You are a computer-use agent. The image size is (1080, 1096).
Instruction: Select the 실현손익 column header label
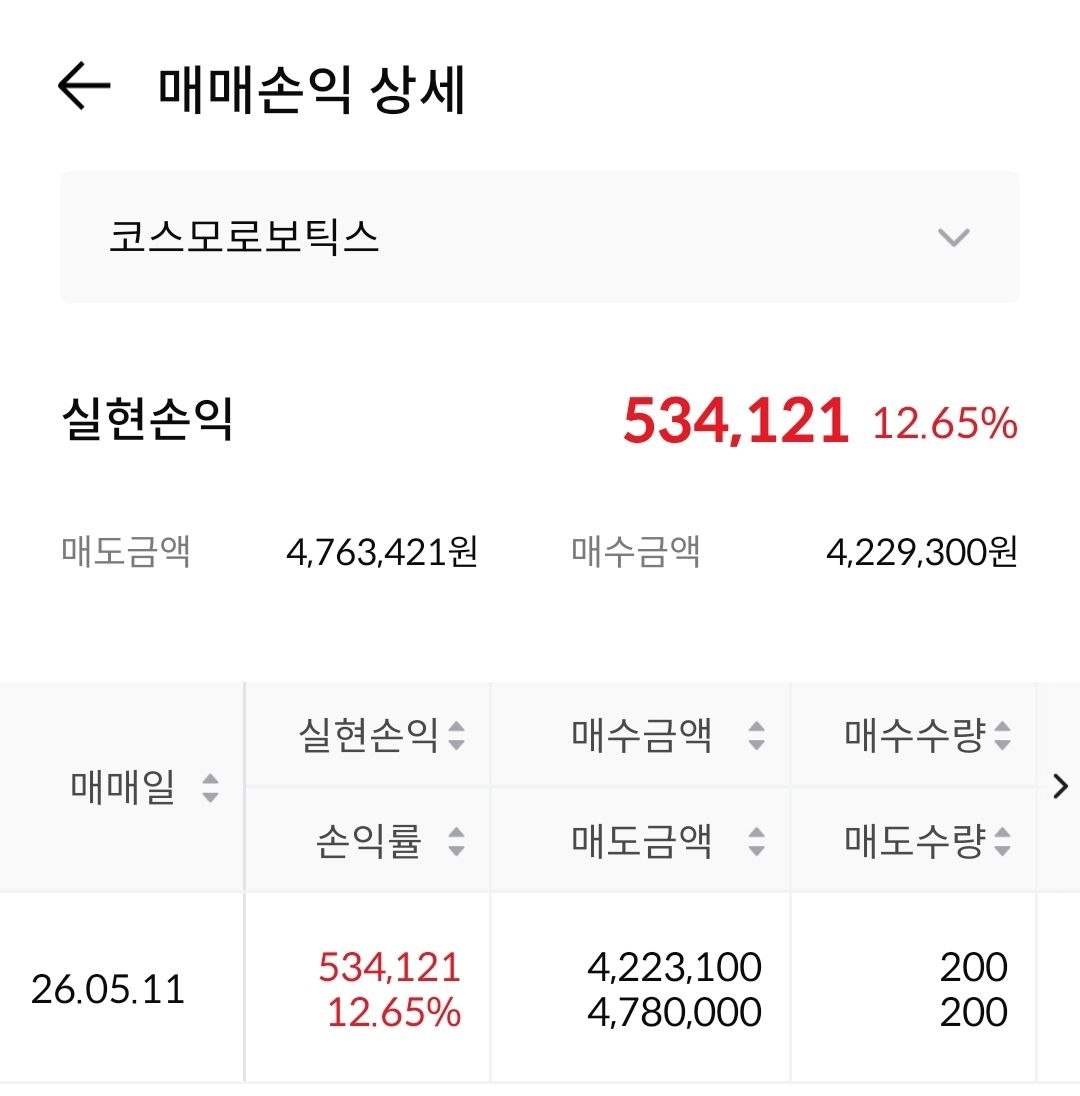368,735
